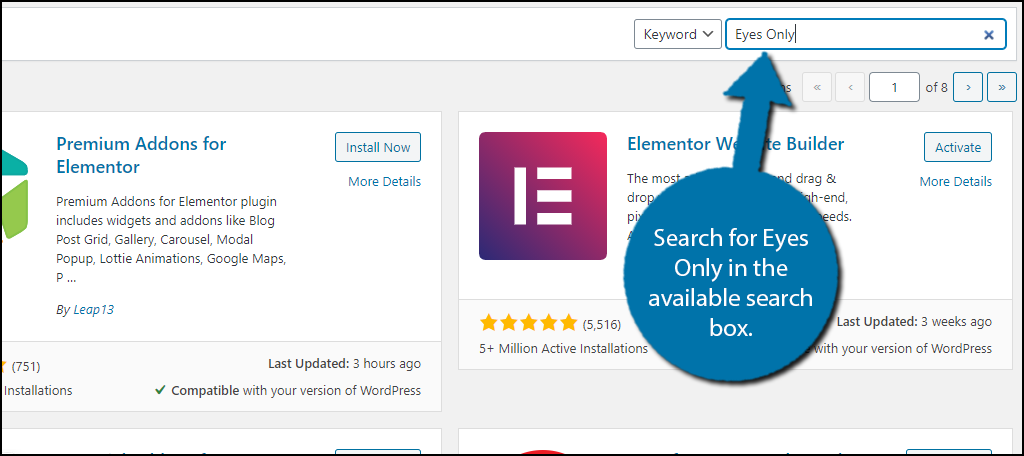Click the current page number field

[894, 87]
